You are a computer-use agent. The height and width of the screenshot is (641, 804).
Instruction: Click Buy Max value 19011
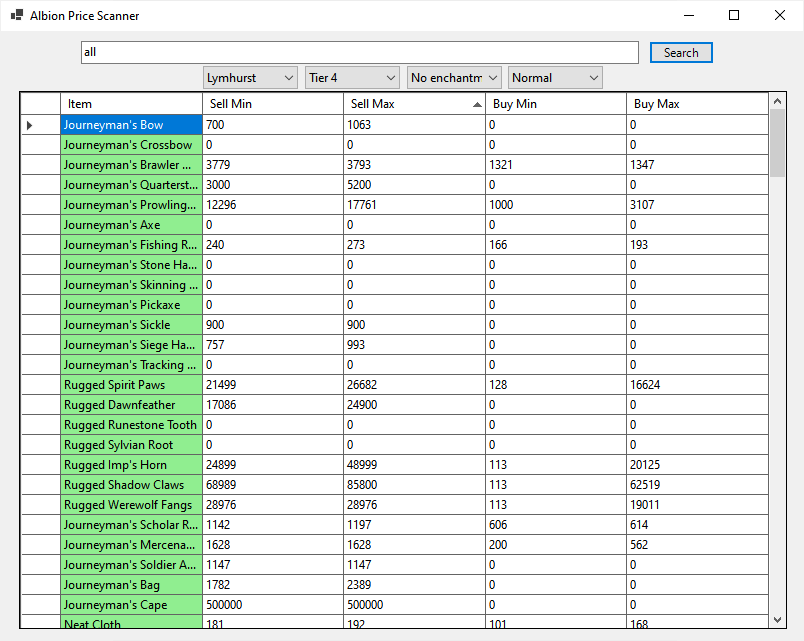point(697,505)
